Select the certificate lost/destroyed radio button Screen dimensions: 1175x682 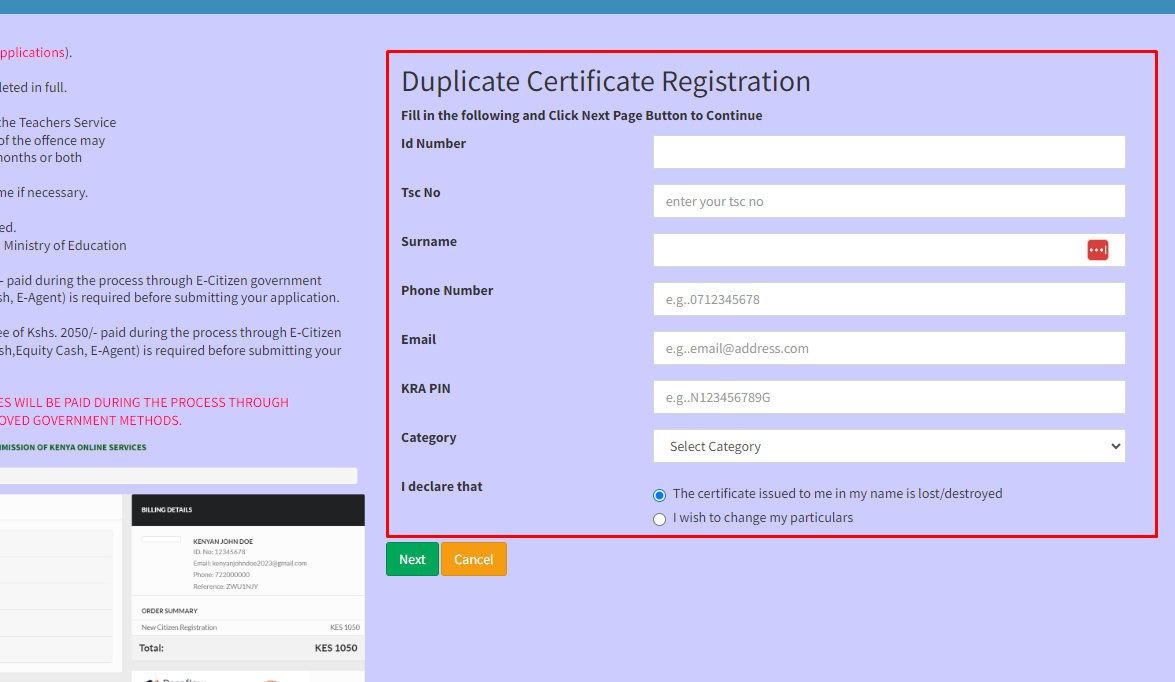pos(658,494)
